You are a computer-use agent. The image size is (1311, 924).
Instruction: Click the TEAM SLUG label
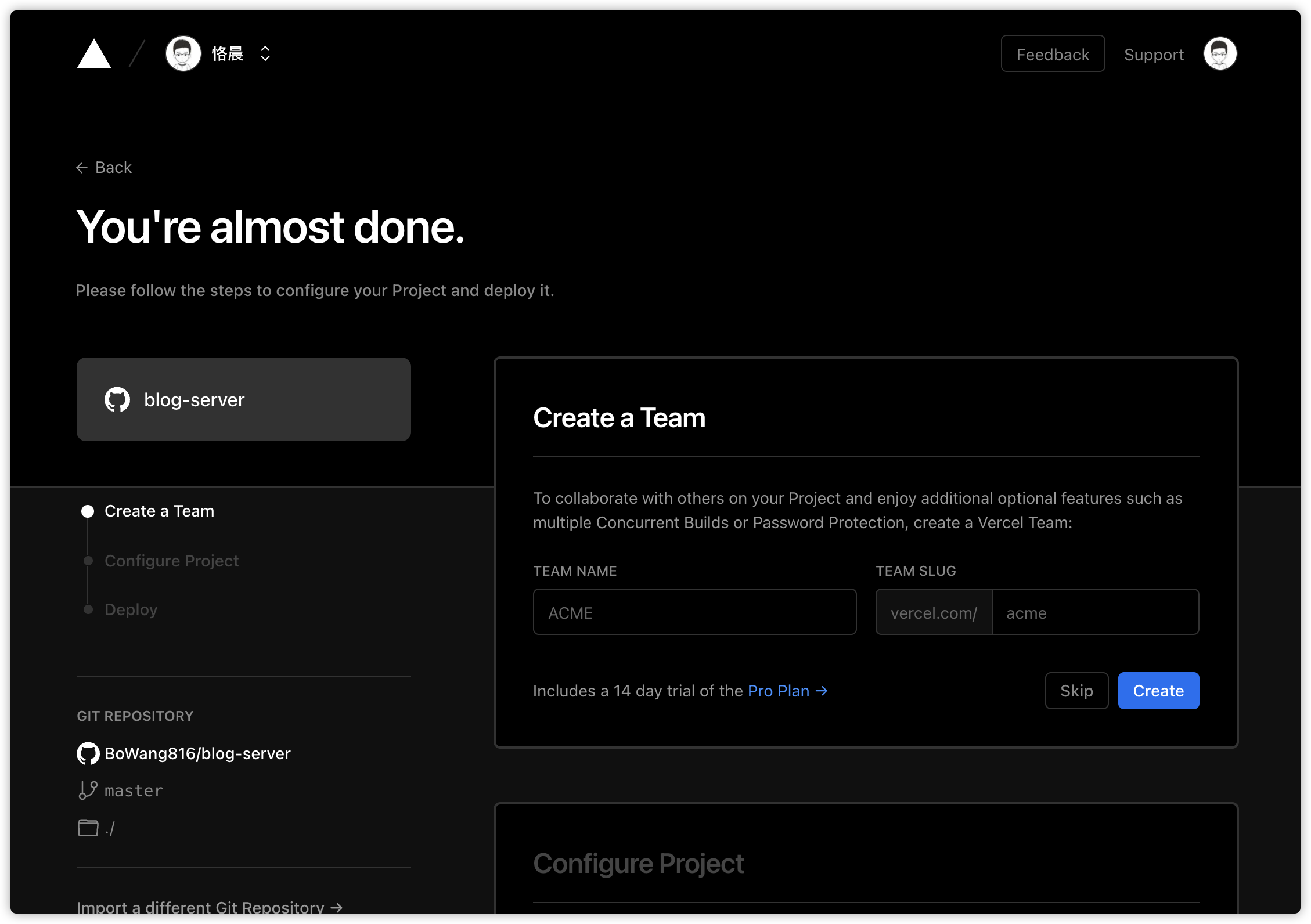coord(916,571)
